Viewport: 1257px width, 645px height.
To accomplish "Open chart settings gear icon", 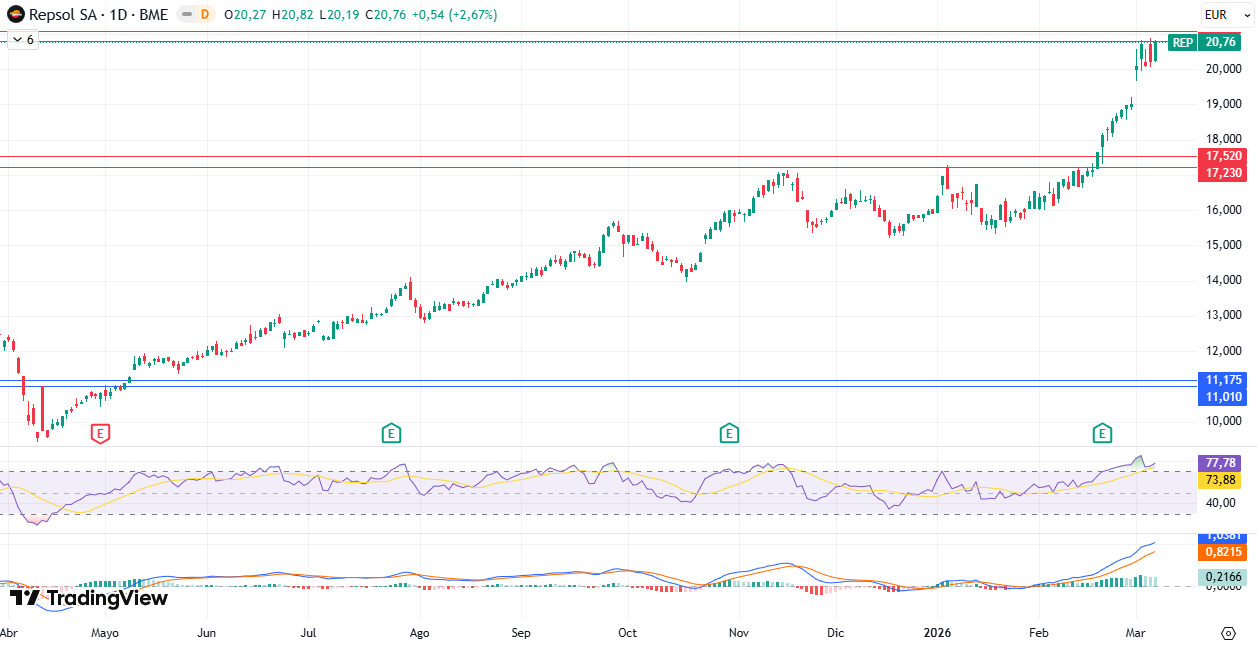I will click(1228, 633).
